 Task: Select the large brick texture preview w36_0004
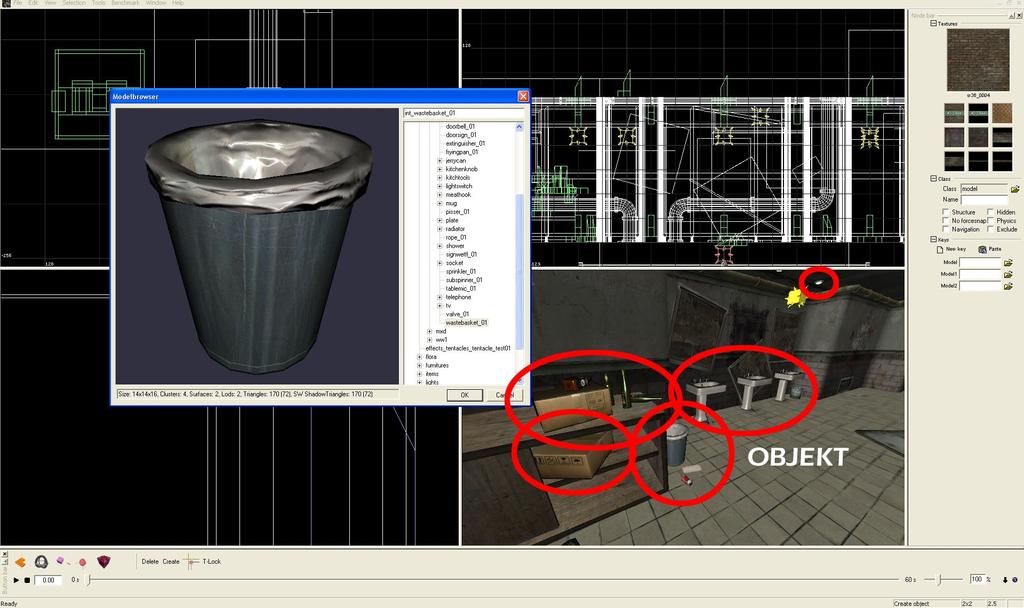(978, 60)
